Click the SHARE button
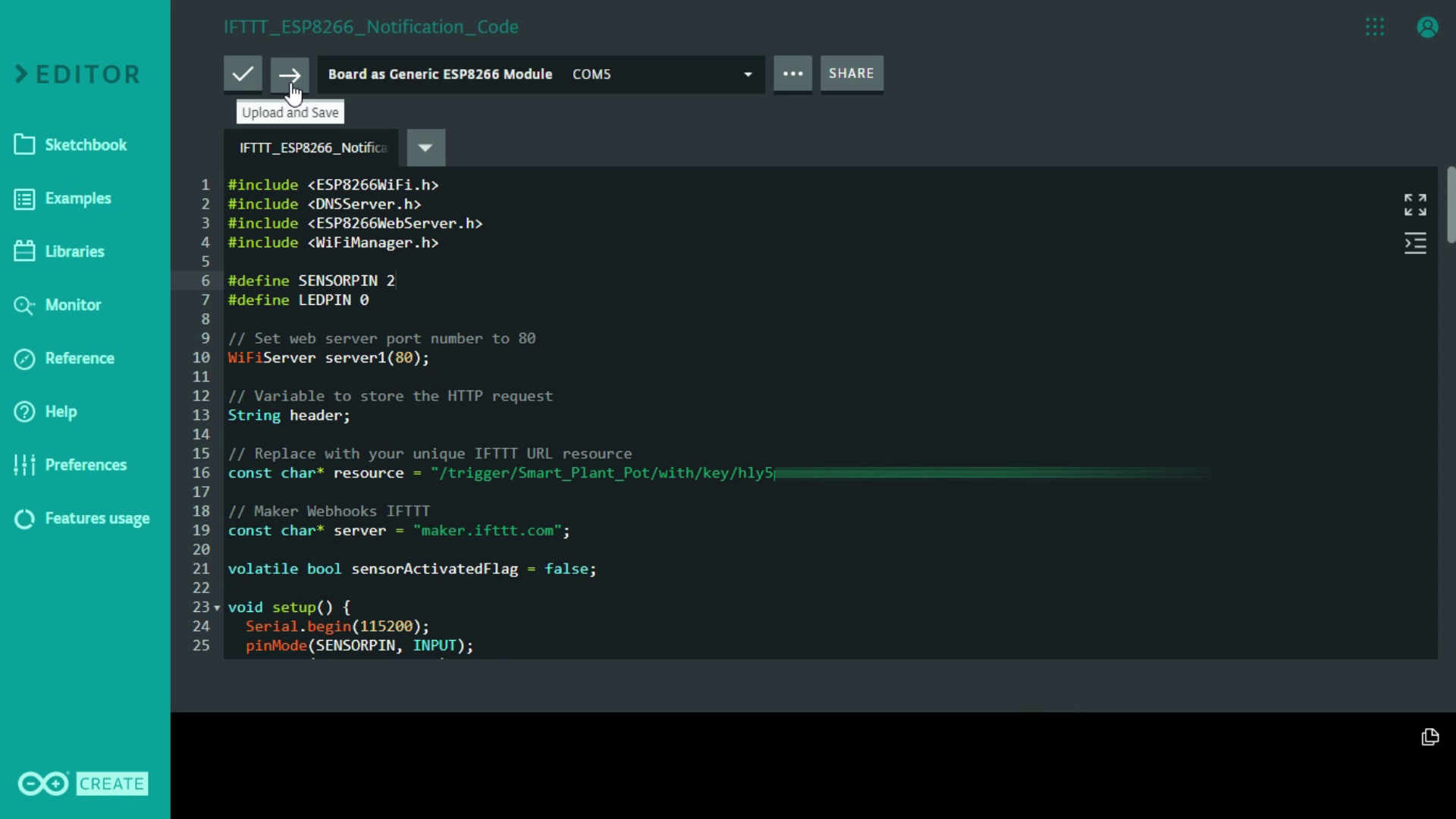 (x=851, y=74)
